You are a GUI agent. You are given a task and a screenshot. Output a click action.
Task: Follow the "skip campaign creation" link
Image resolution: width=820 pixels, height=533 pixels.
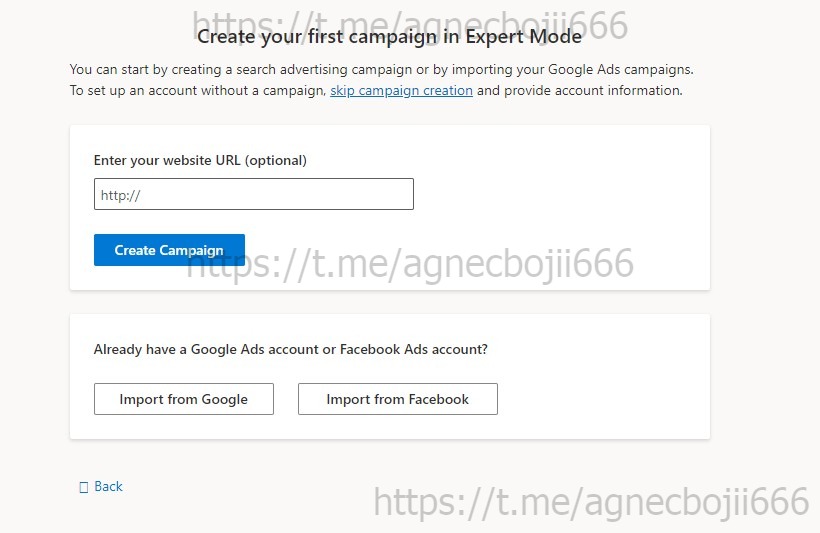pyautogui.click(x=401, y=90)
